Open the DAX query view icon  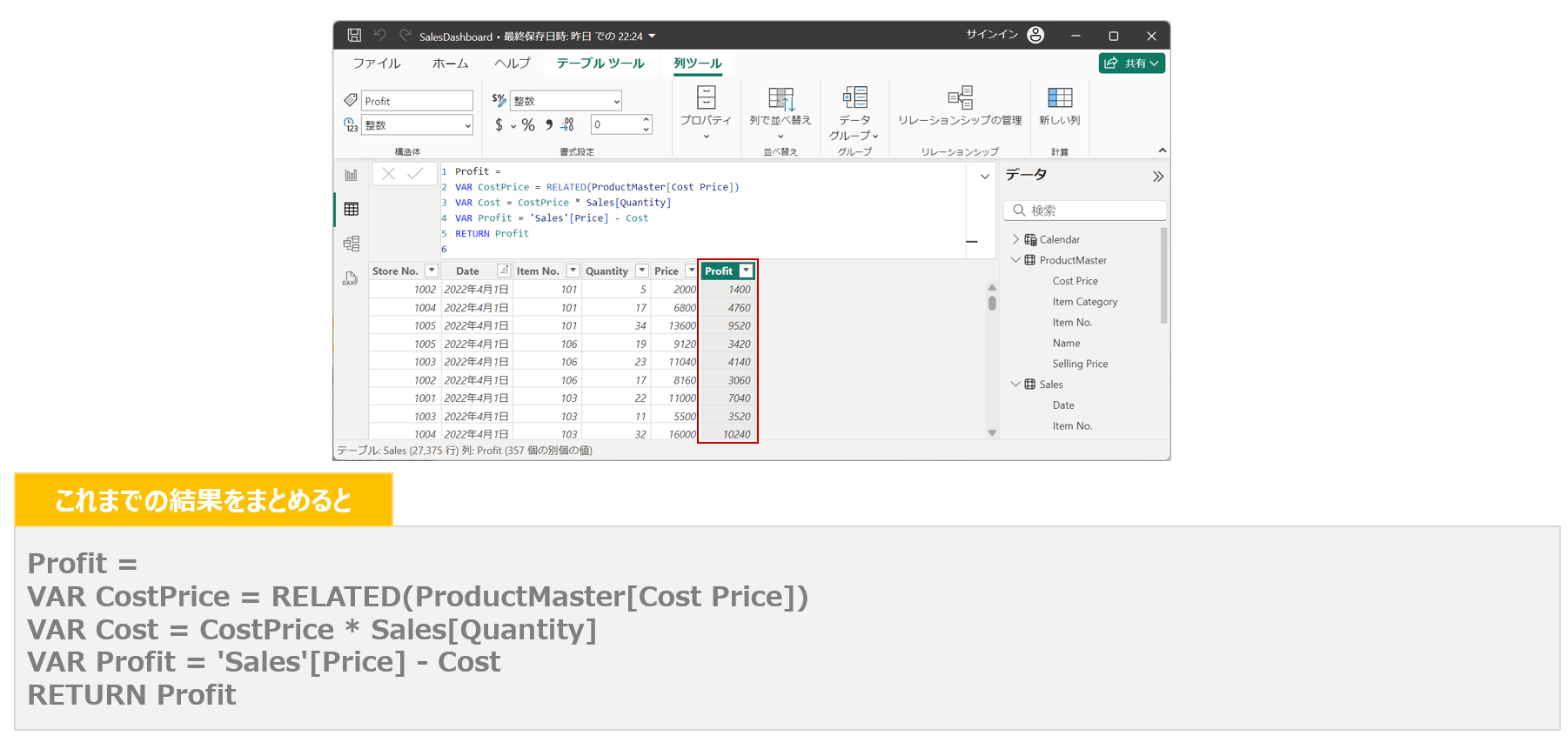(351, 278)
